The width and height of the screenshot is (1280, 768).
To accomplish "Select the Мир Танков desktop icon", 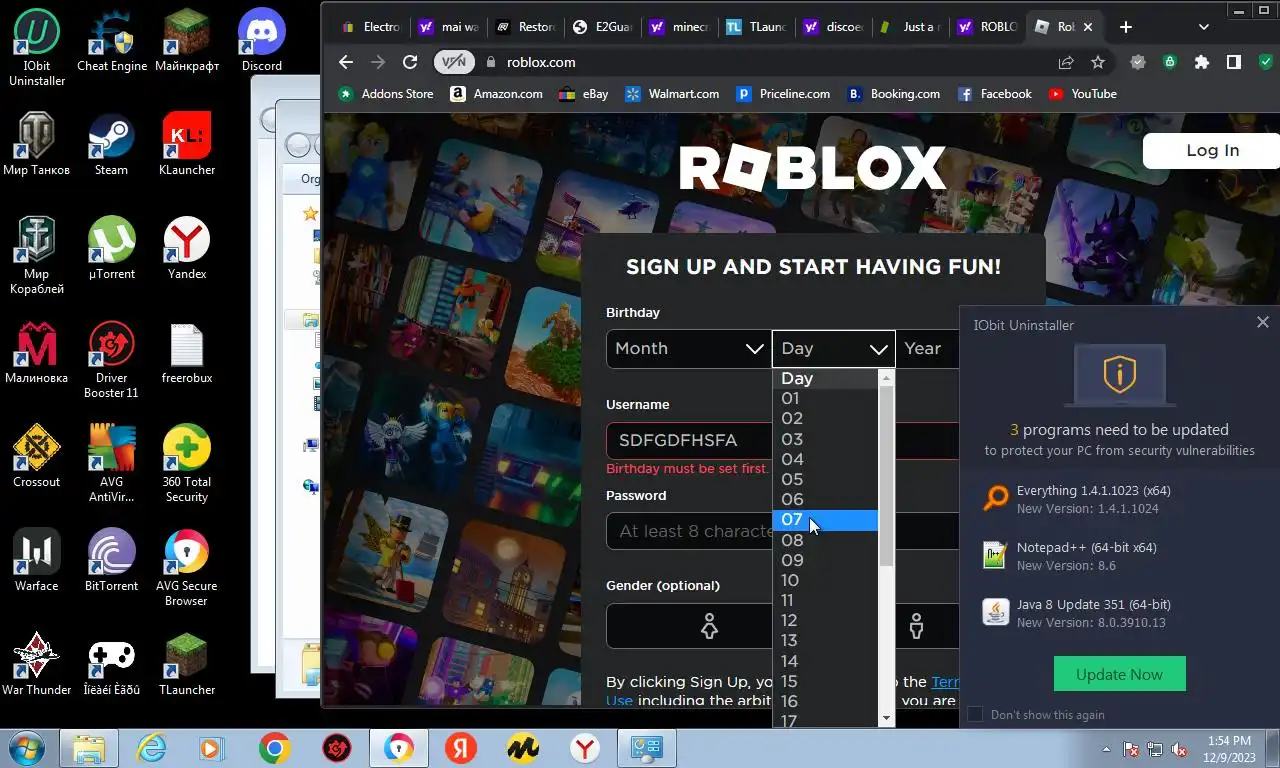I will (x=37, y=145).
